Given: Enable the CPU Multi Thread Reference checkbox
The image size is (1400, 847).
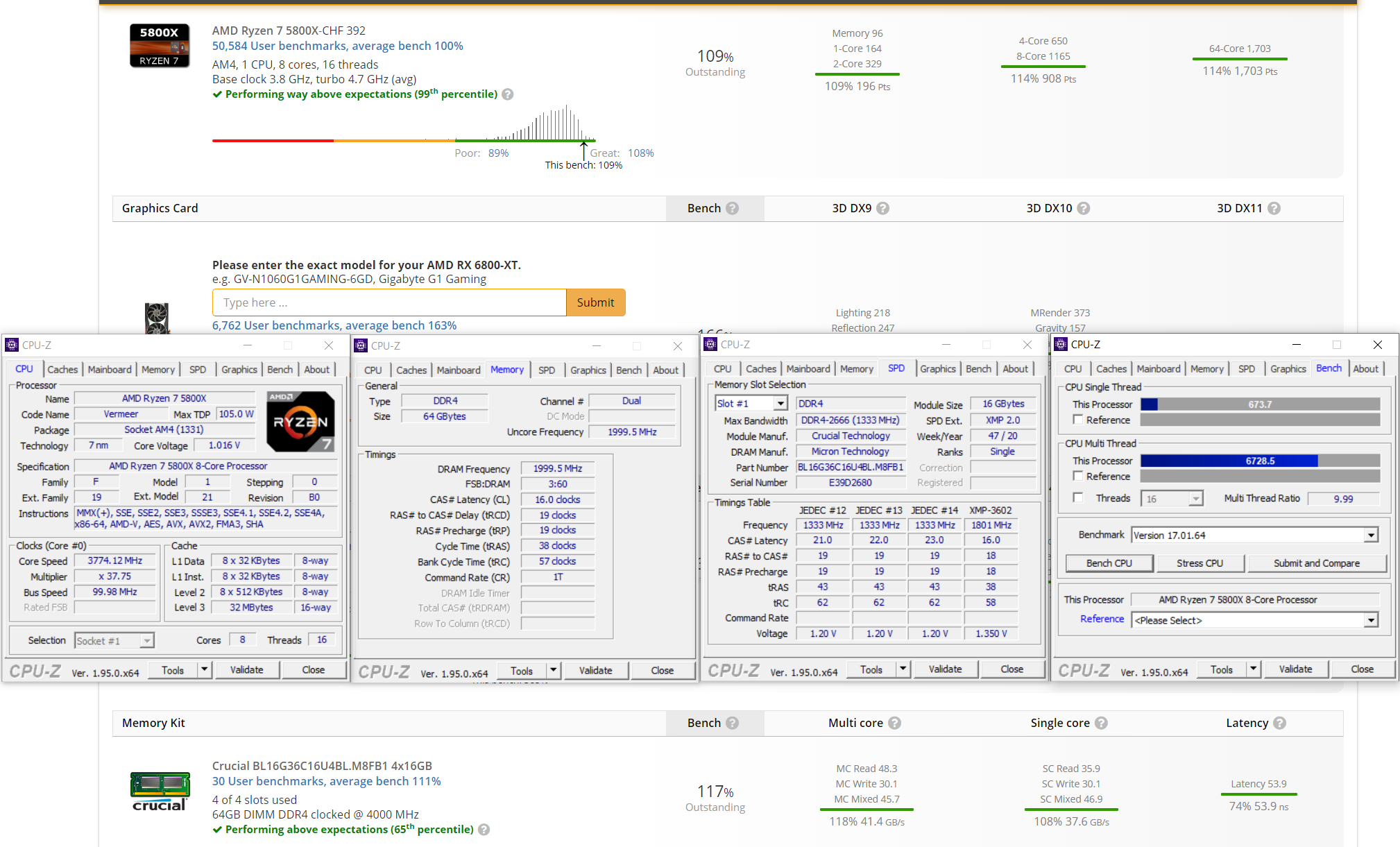Looking at the screenshot, I should click(1078, 476).
